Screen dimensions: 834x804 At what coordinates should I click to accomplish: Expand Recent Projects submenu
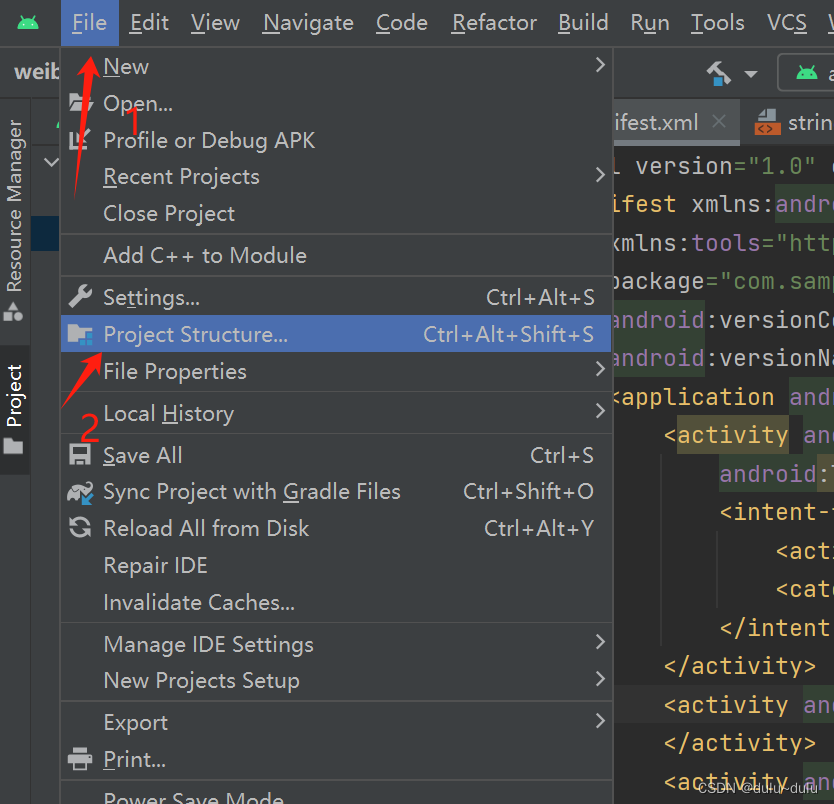[x=336, y=177]
